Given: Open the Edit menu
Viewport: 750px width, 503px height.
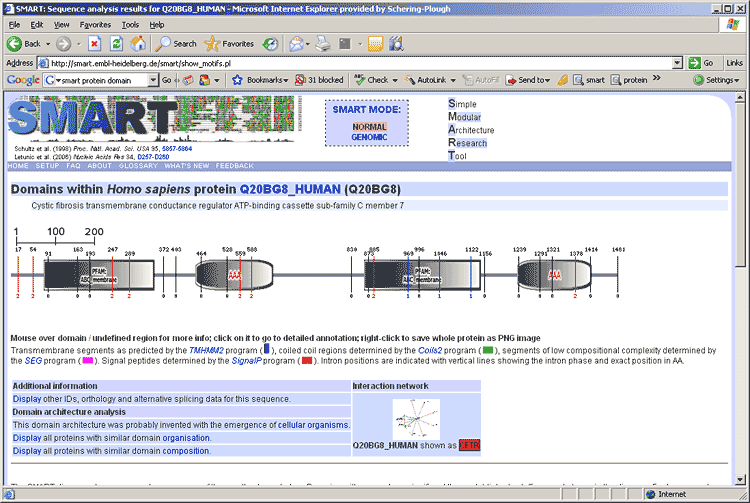Looking at the screenshot, I should (37, 25).
